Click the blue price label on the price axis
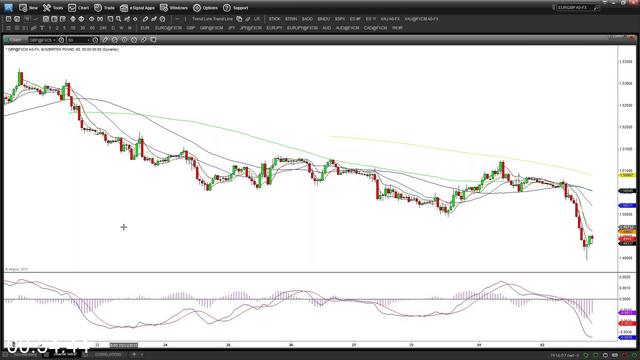Viewport: 640px width, 360px height. tap(627, 205)
